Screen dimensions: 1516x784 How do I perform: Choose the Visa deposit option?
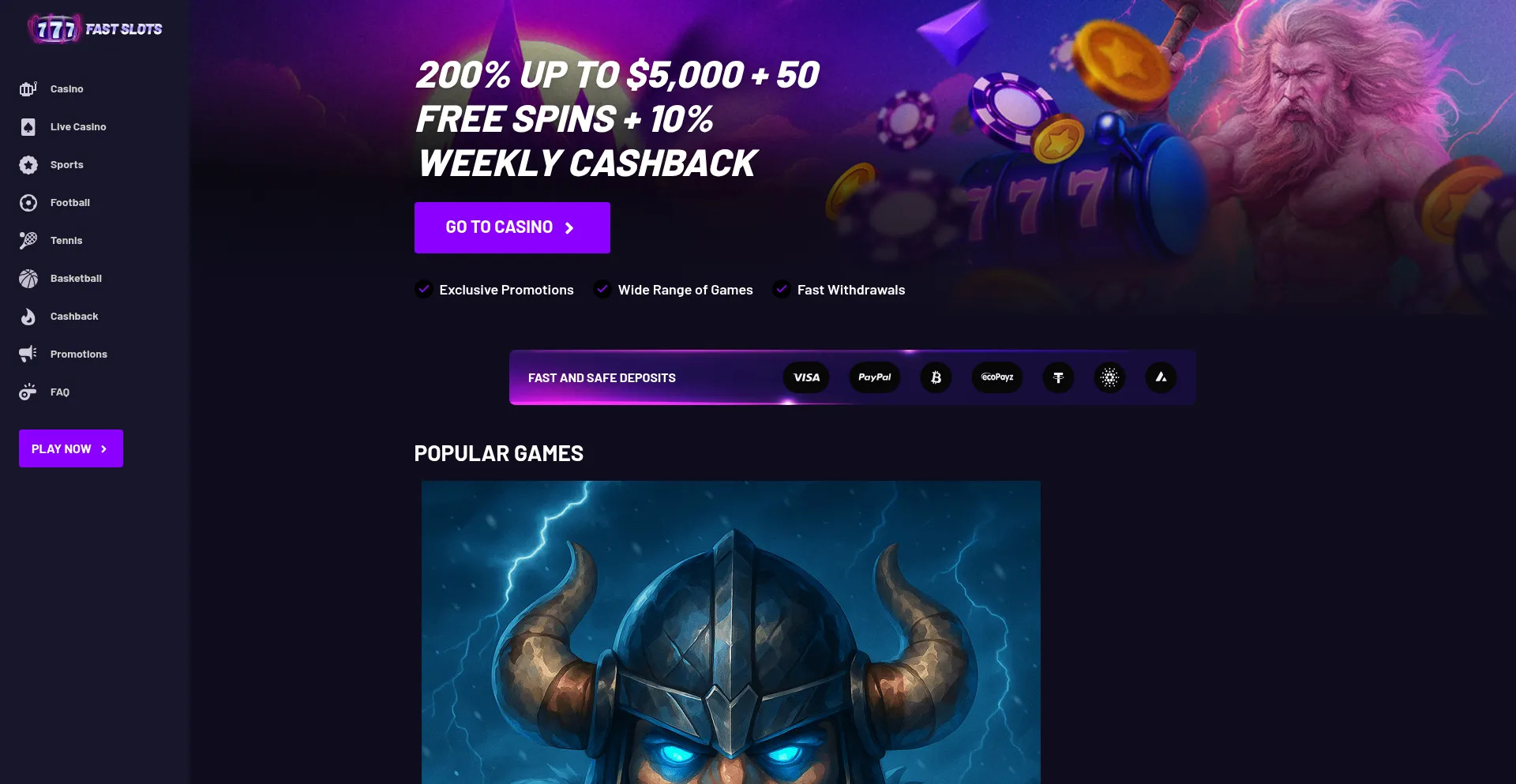point(806,377)
